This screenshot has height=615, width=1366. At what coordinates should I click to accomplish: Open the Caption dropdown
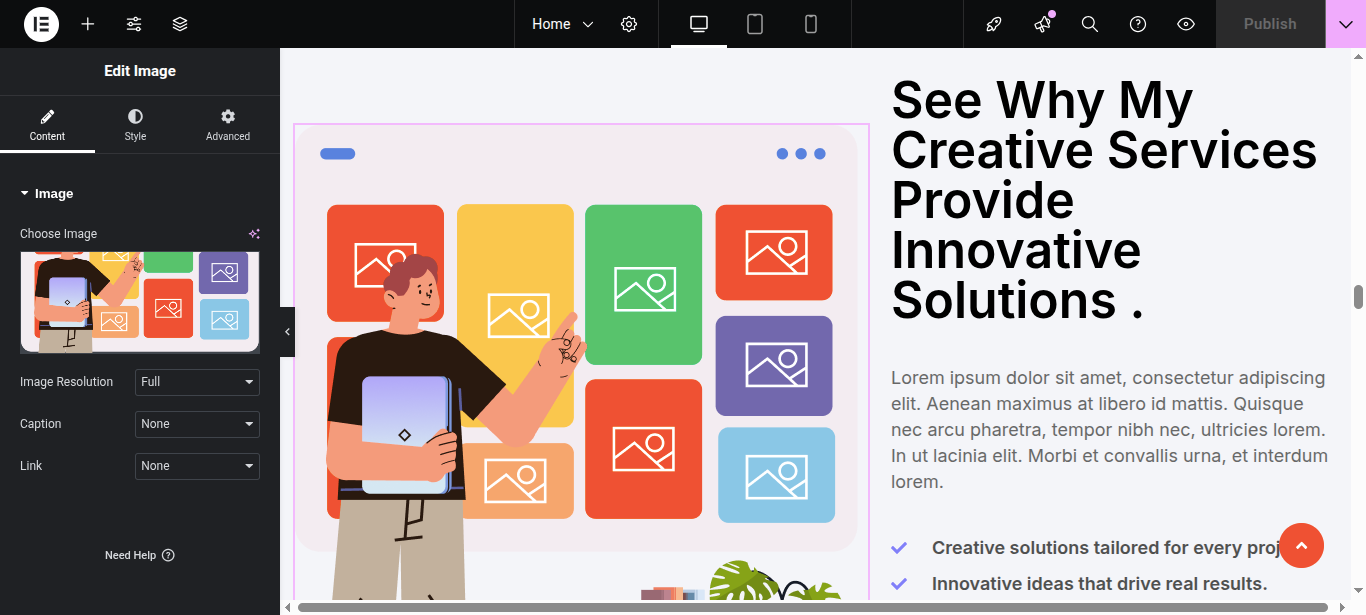click(x=197, y=424)
